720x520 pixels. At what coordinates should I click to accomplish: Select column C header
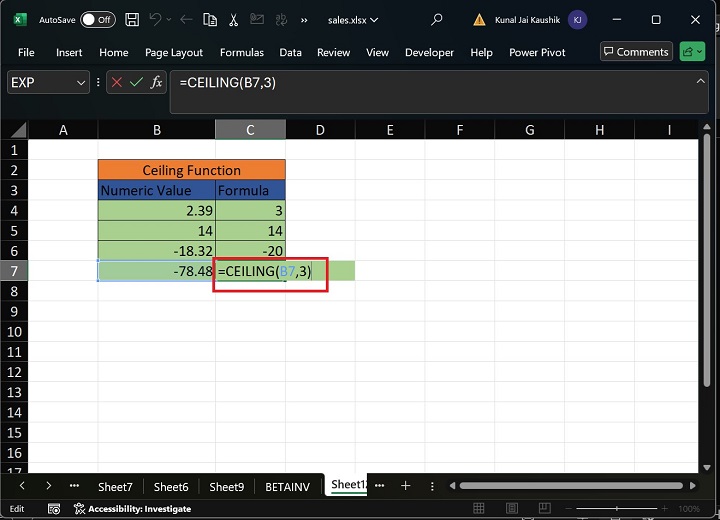(250, 130)
